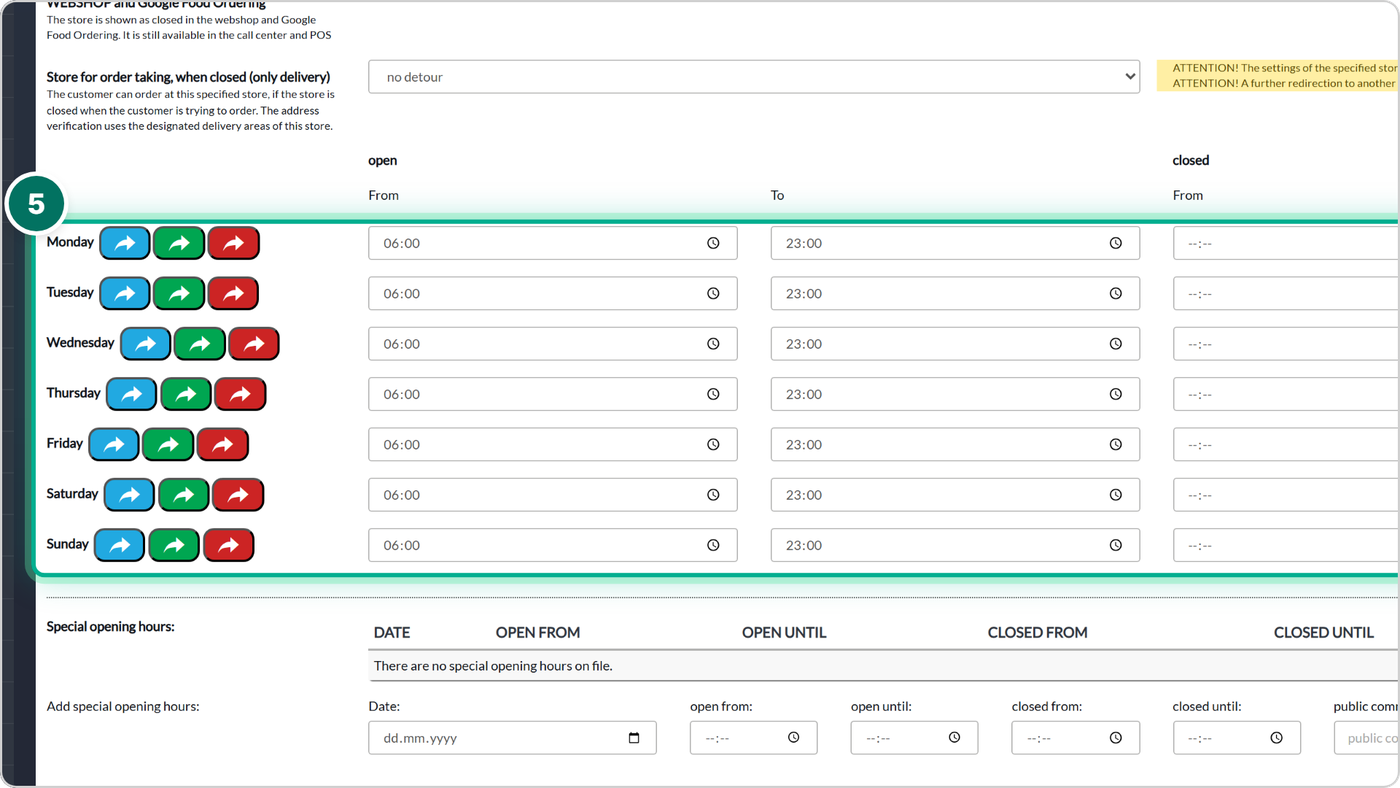1400x788 pixels.
Task: Click Friday's red arrow button
Action: (222, 444)
